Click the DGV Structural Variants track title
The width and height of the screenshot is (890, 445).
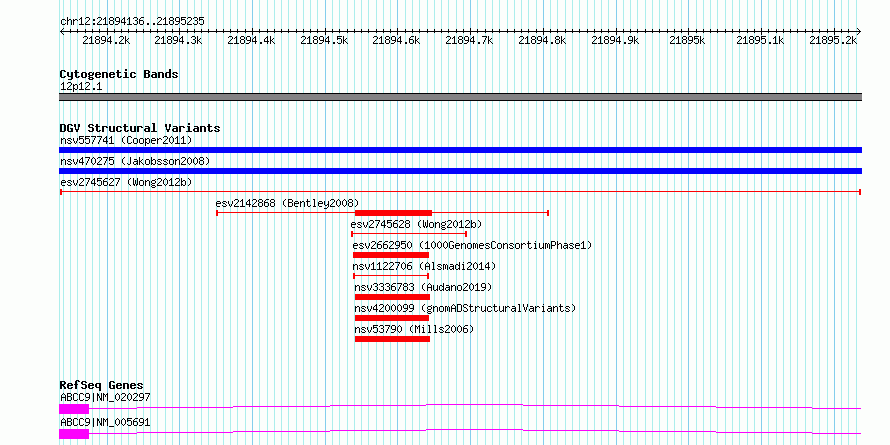140,128
